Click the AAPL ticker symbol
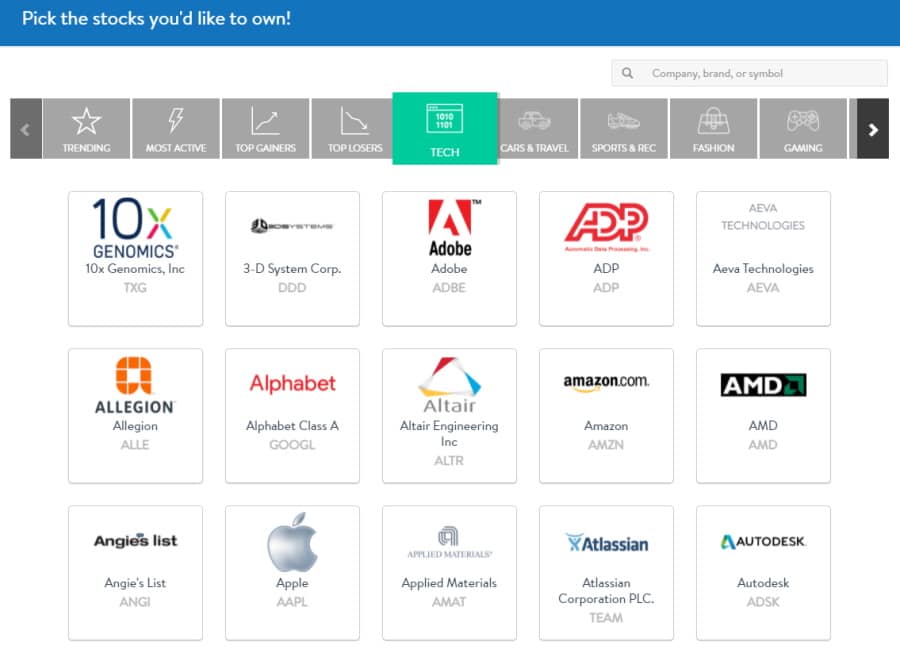Screen dimensions: 900x657 tap(292, 602)
